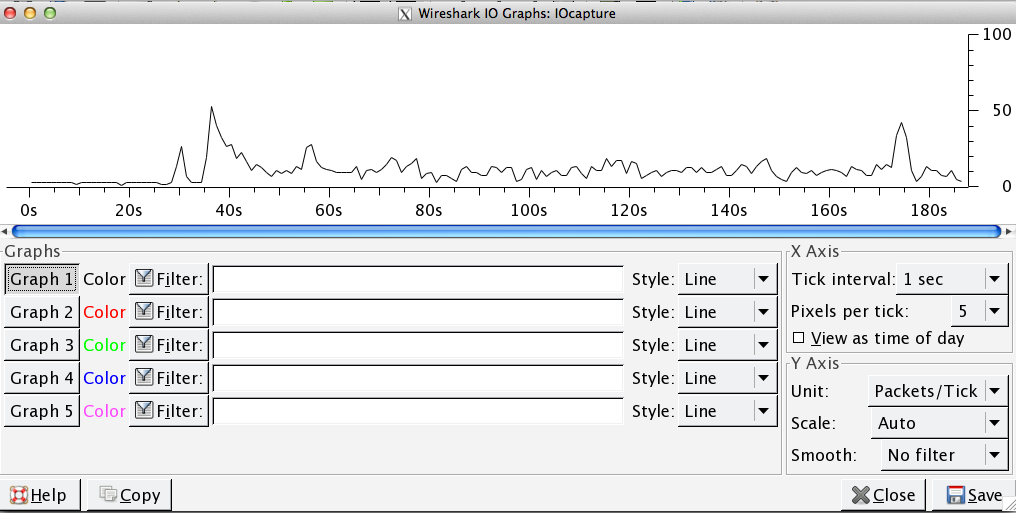Click the red window close button
Image resolution: width=1016 pixels, height=513 pixels.
click(x=11, y=12)
